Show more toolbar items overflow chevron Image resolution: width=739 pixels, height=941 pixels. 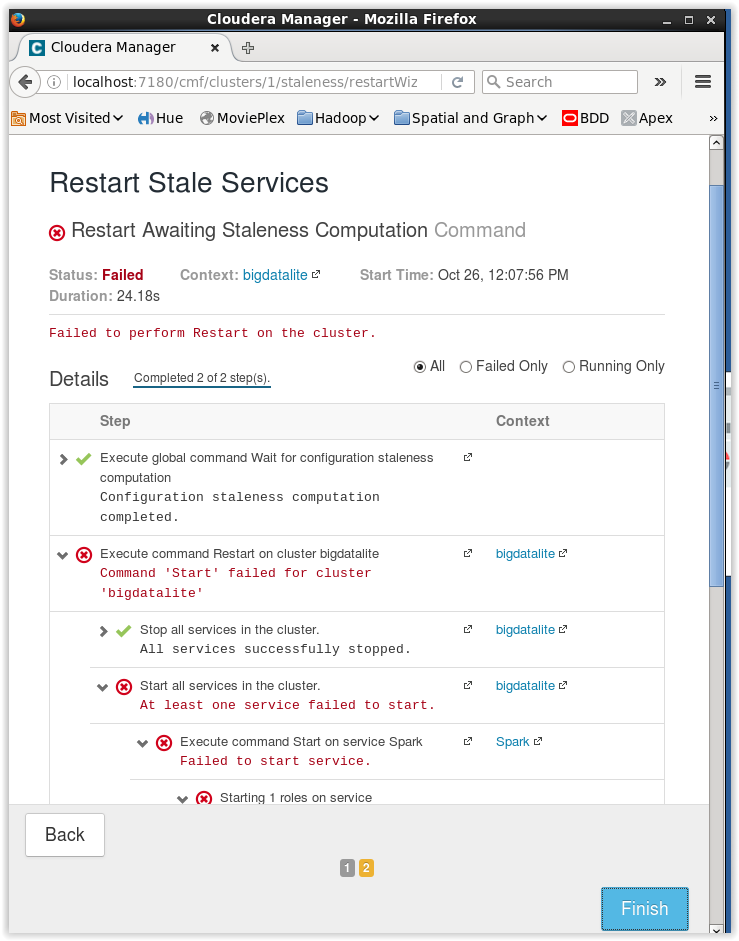(x=660, y=82)
